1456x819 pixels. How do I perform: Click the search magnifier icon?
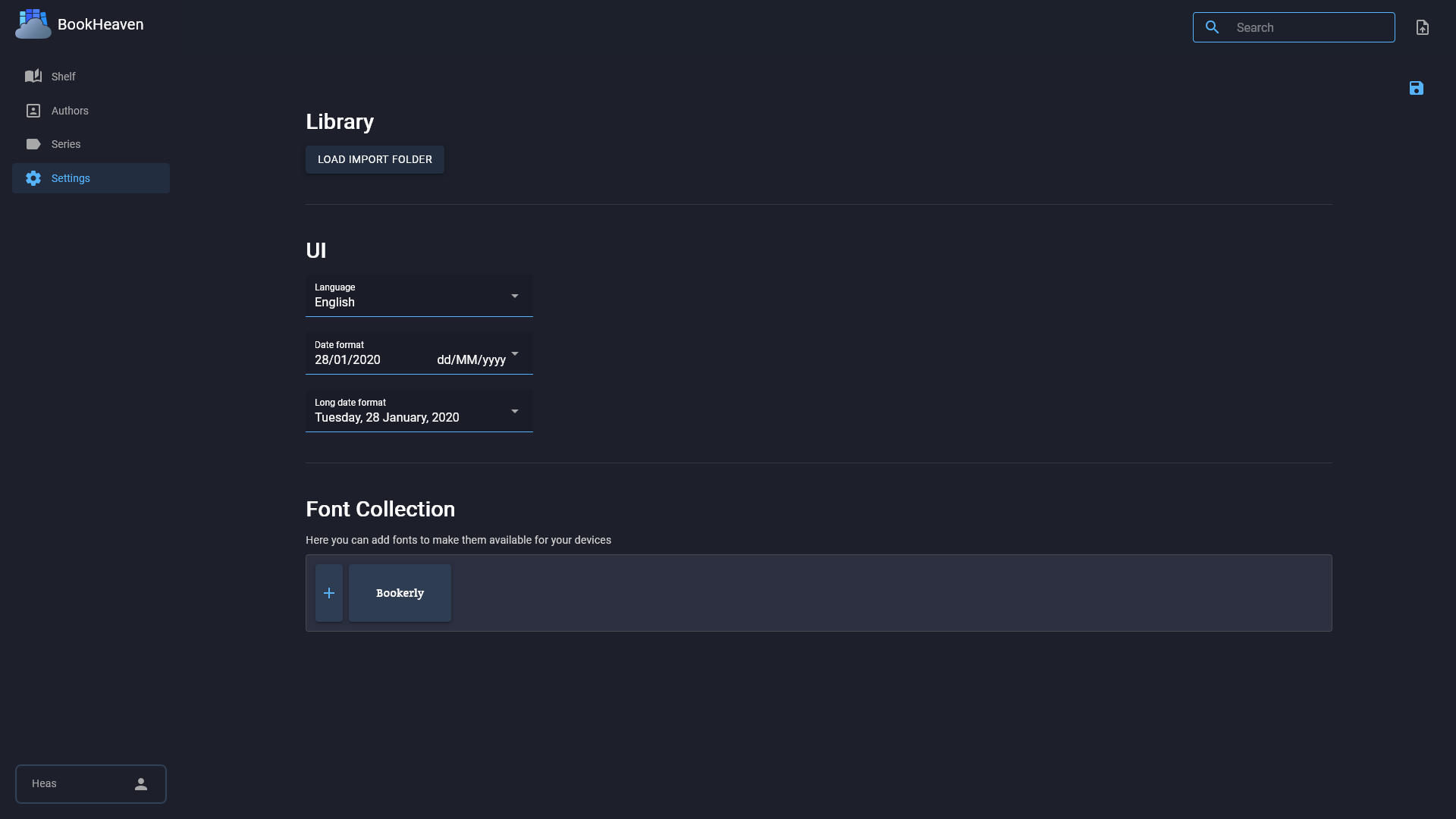pos(1213,27)
